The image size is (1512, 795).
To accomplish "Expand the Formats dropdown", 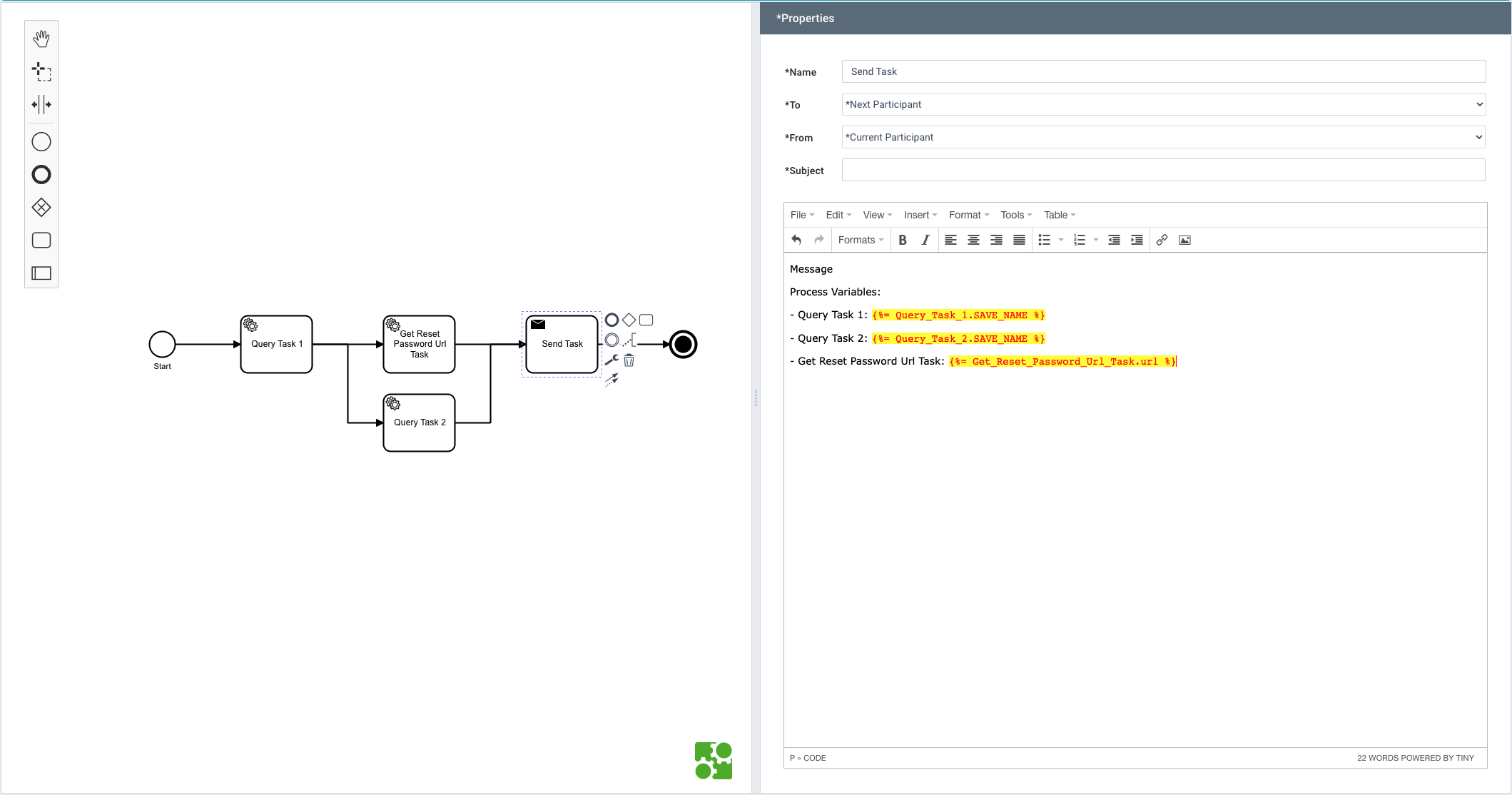I will pyautogui.click(x=861, y=240).
